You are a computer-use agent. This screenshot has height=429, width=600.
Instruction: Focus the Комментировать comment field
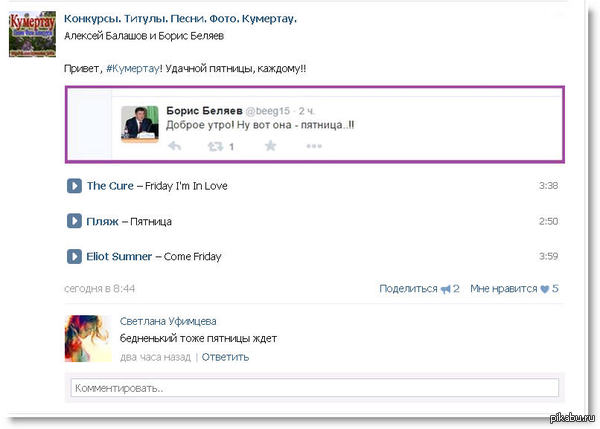tap(315, 387)
